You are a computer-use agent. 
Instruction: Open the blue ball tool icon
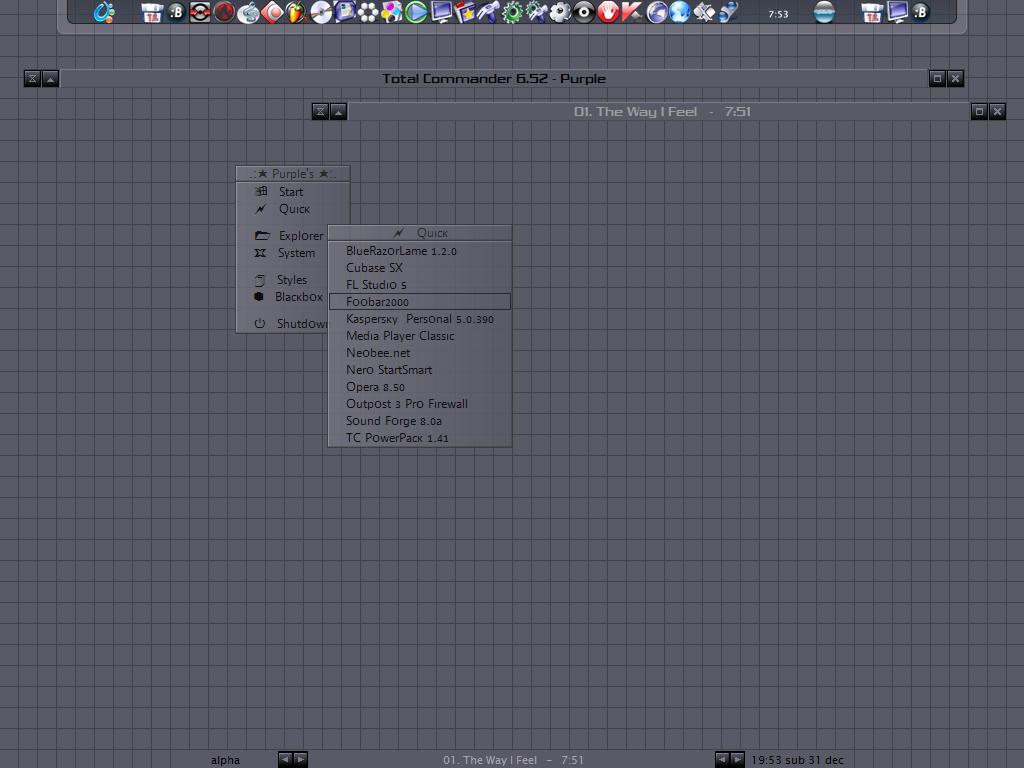(x=728, y=12)
